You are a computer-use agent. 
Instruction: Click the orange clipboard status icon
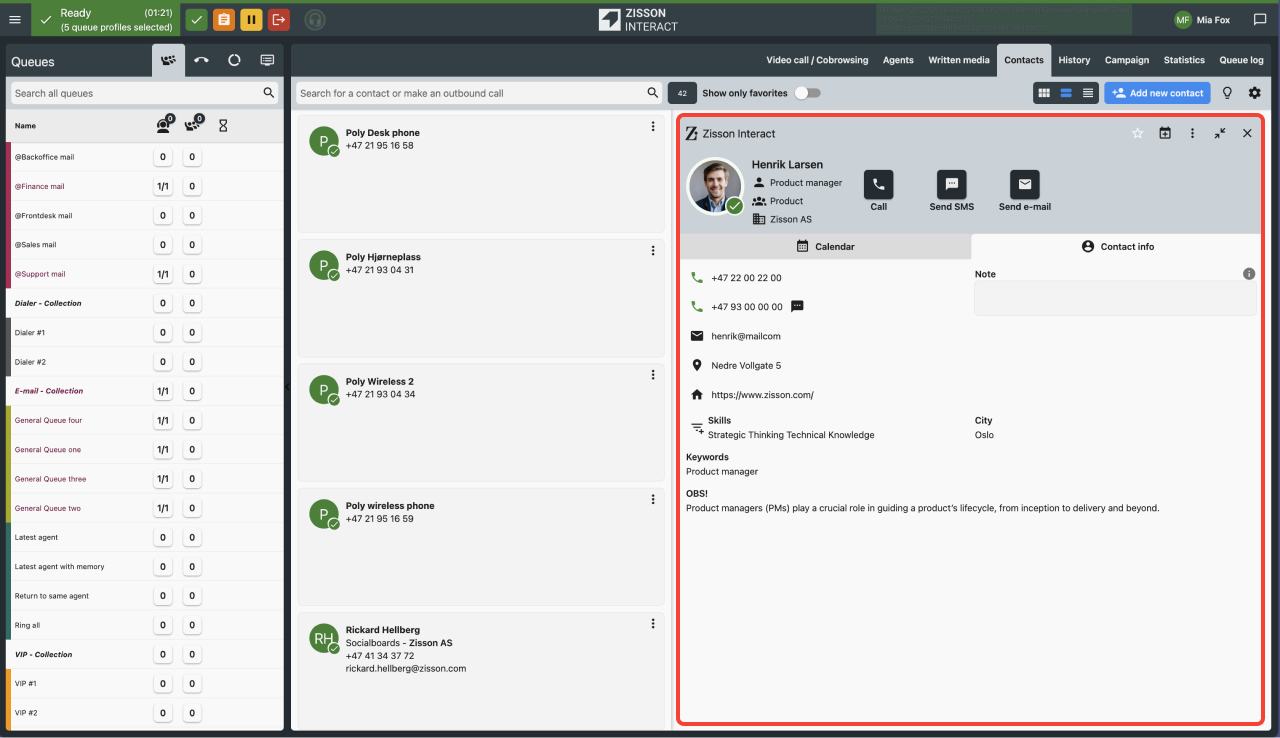pyautogui.click(x=224, y=19)
